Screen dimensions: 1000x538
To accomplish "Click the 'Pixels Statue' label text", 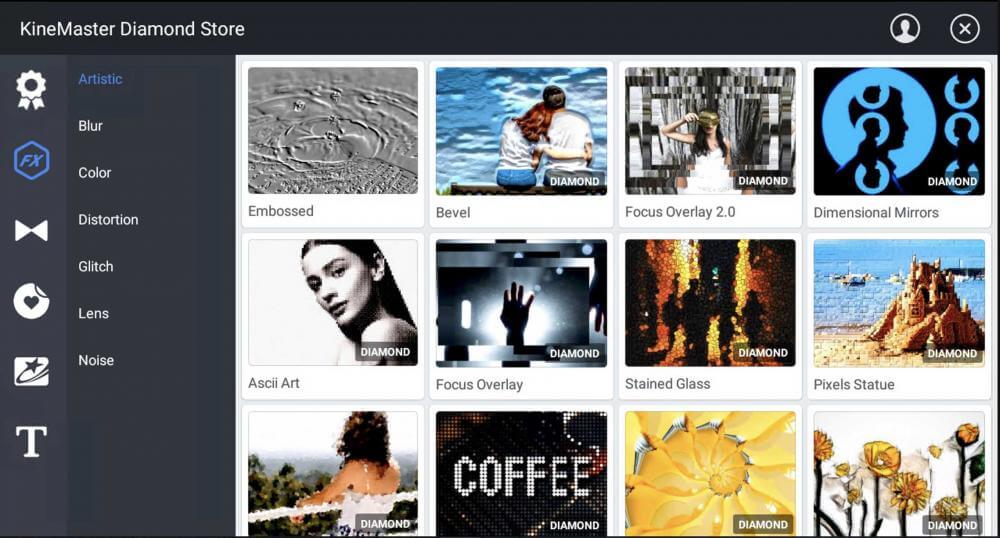I will click(853, 384).
